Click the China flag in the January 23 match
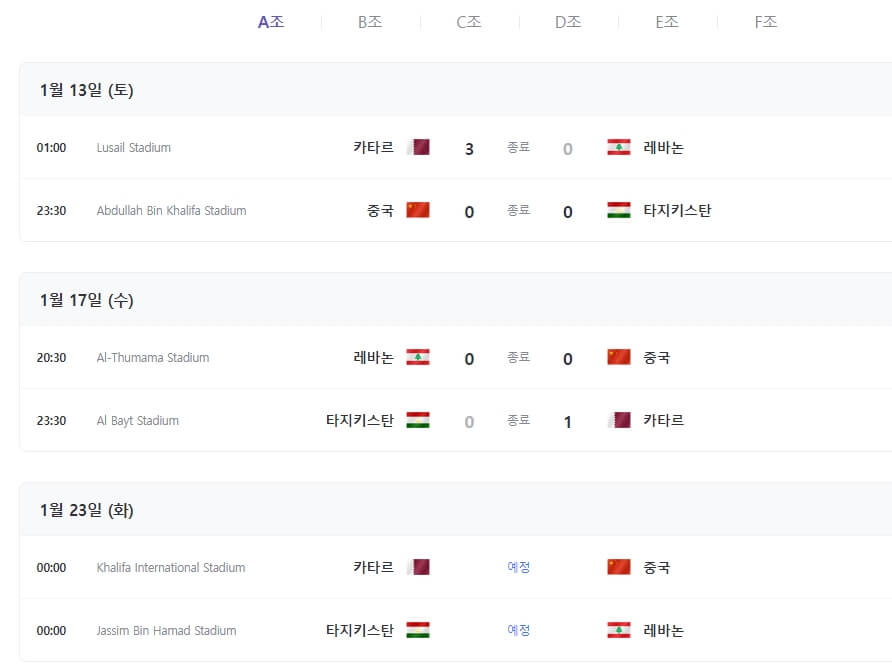 [618, 567]
